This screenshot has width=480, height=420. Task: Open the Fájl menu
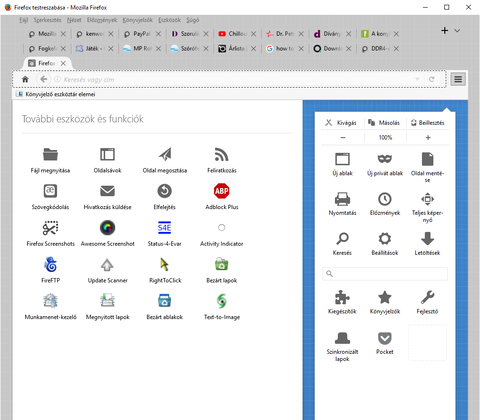(23, 20)
